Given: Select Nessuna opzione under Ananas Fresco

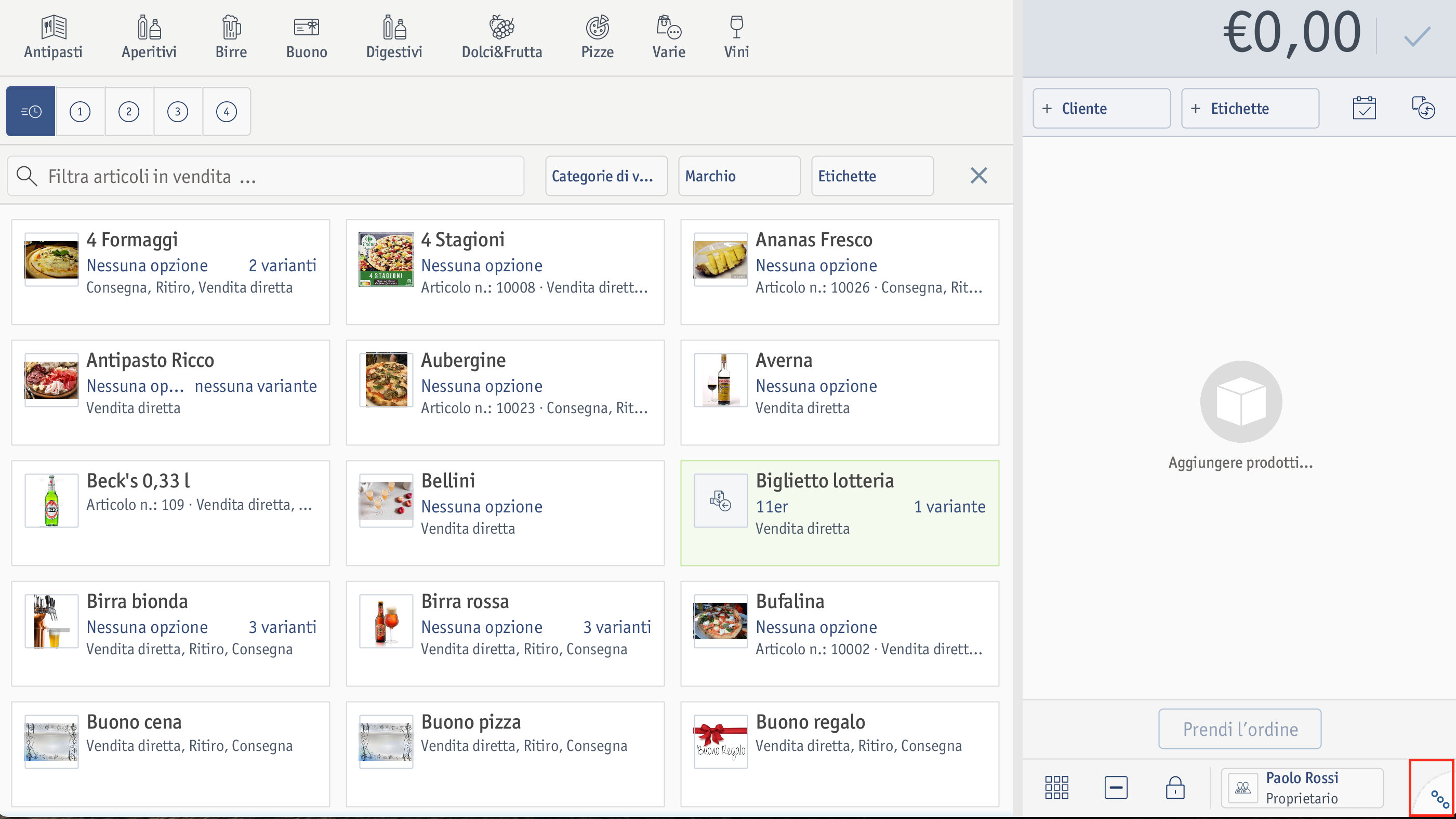Looking at the screenshot, I should 816,266.
